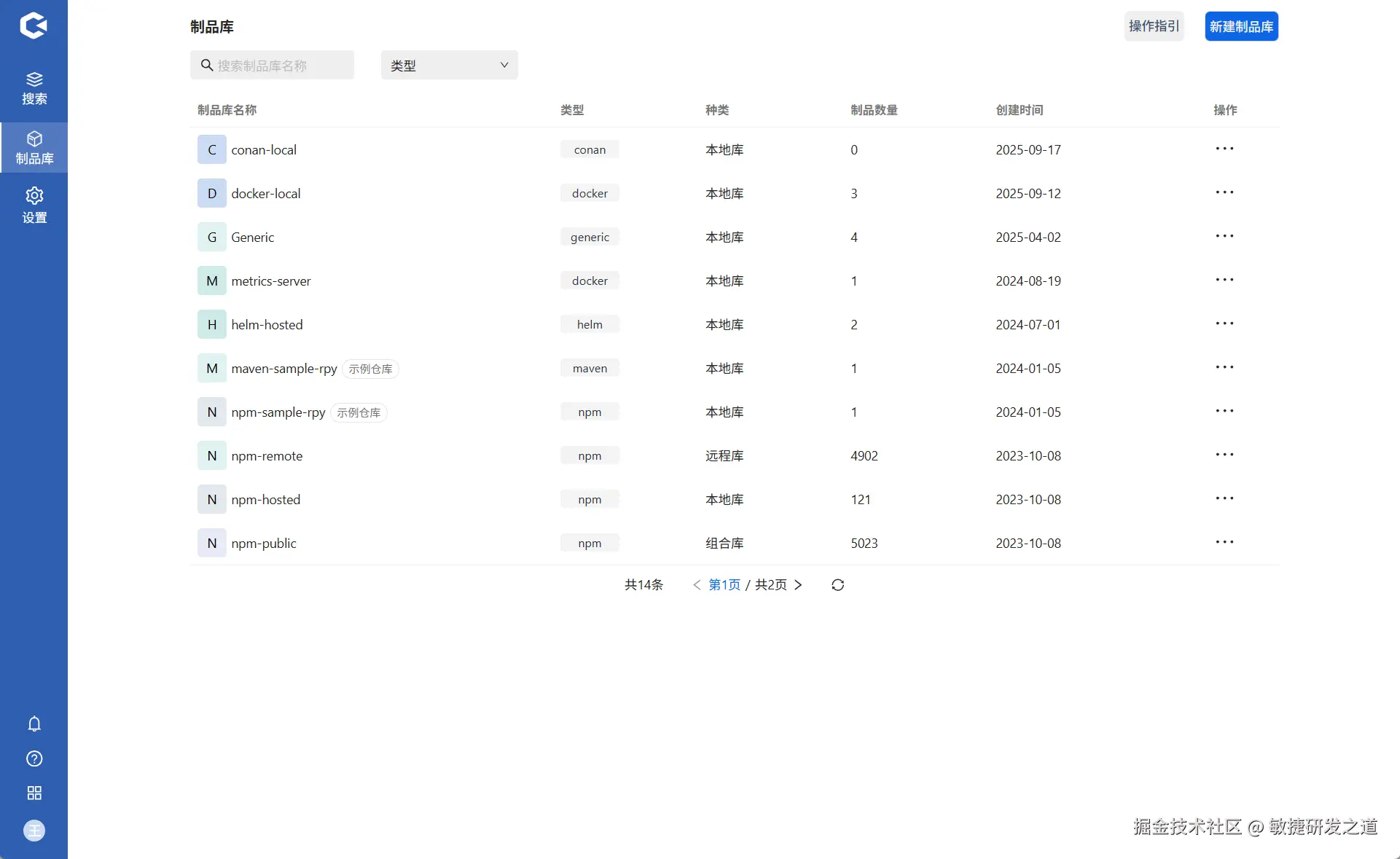
Task: Open the docker-local repository
Action: click(x=265, y=194)
